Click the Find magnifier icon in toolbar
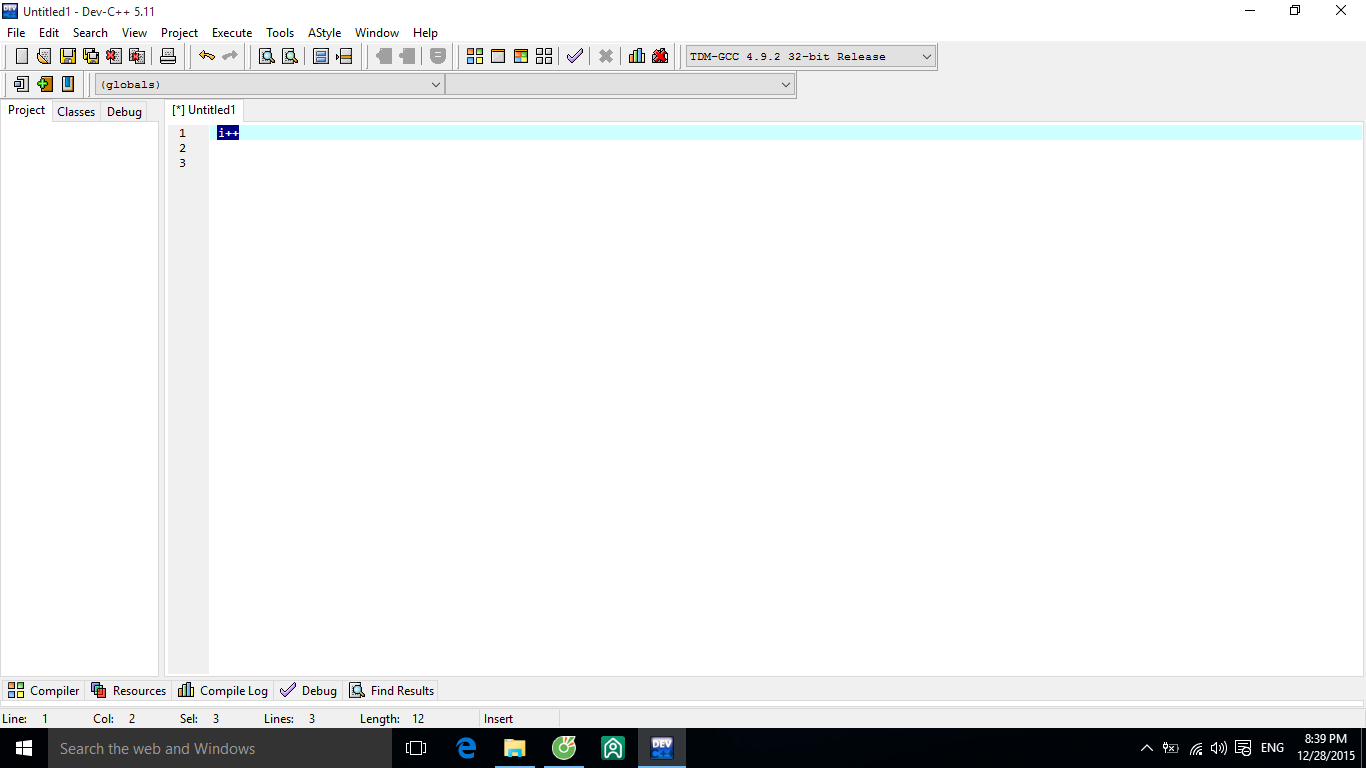This screenshot has width=1366, height=768. [x=267, y=56]
